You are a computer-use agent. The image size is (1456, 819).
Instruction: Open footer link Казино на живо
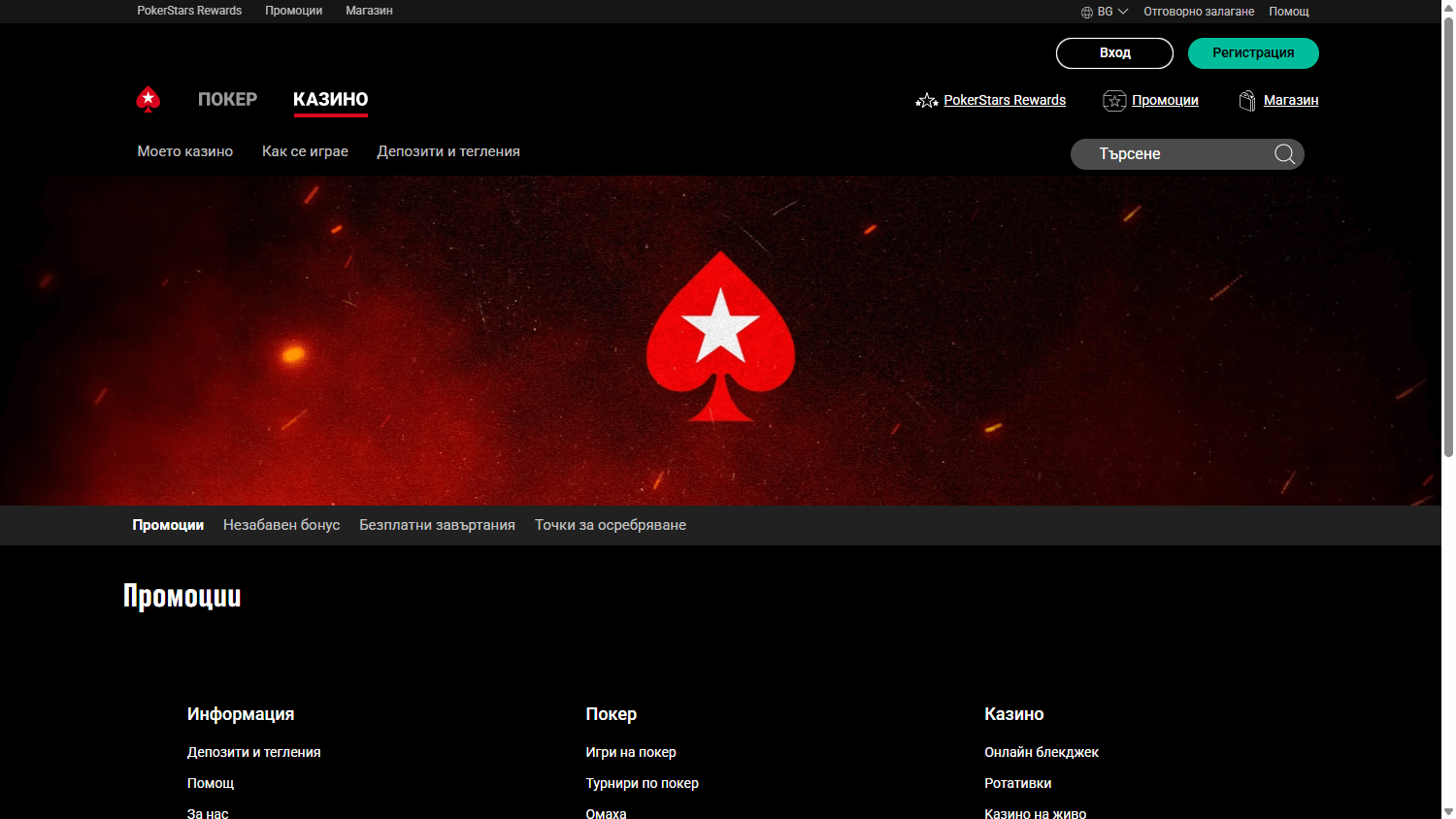point(1035,813)
